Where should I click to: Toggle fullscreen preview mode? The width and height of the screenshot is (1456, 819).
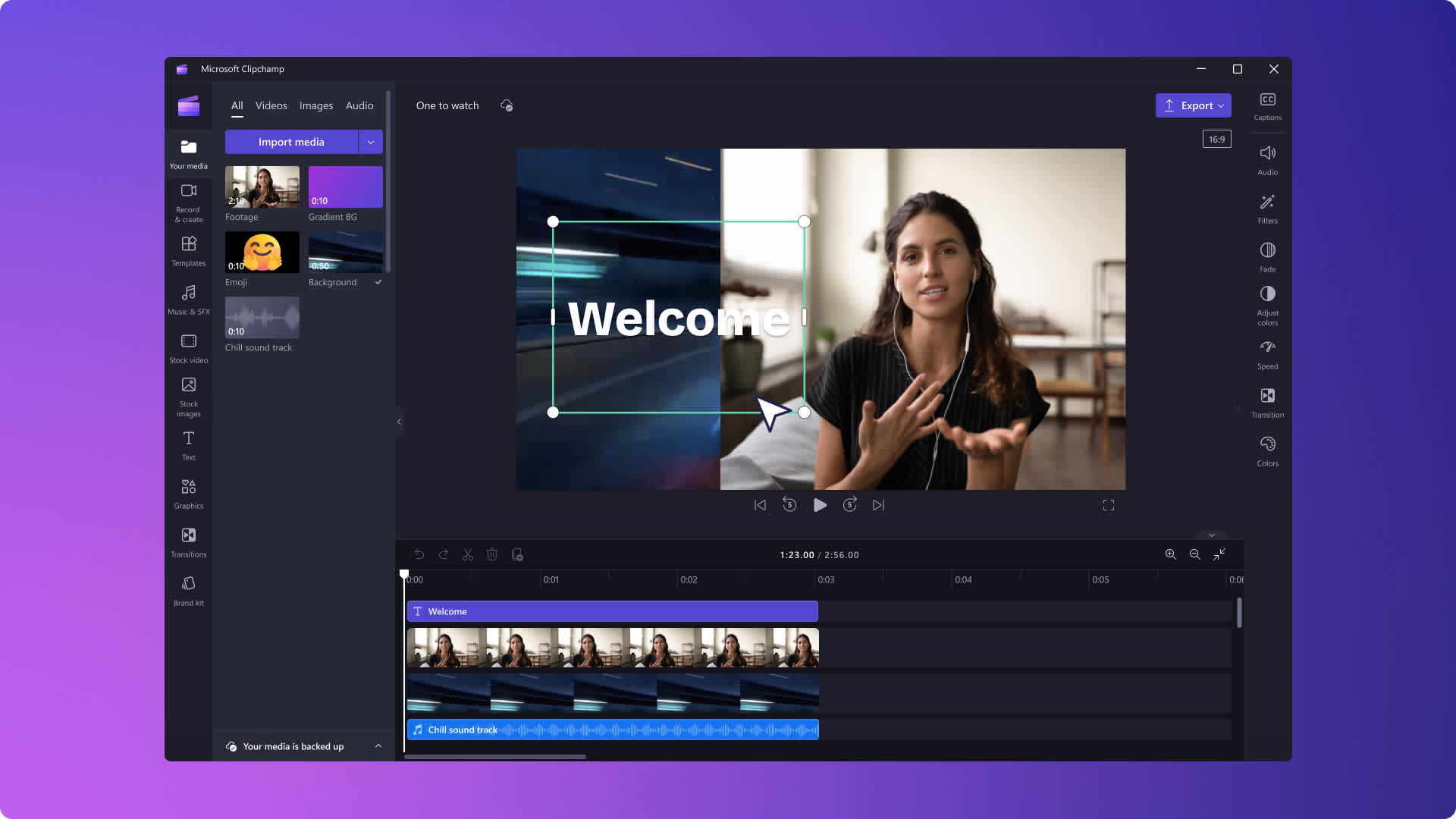point(1108,505)
